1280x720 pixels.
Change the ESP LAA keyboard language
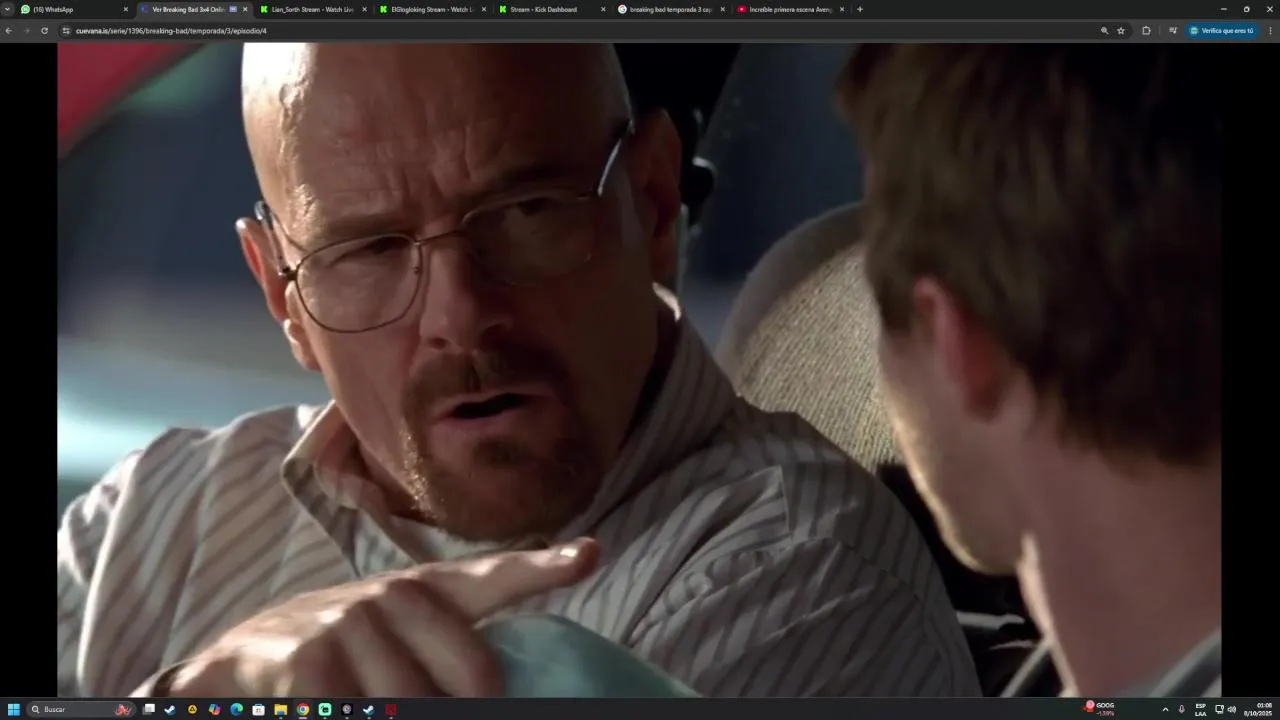(x=1200, y=710)
